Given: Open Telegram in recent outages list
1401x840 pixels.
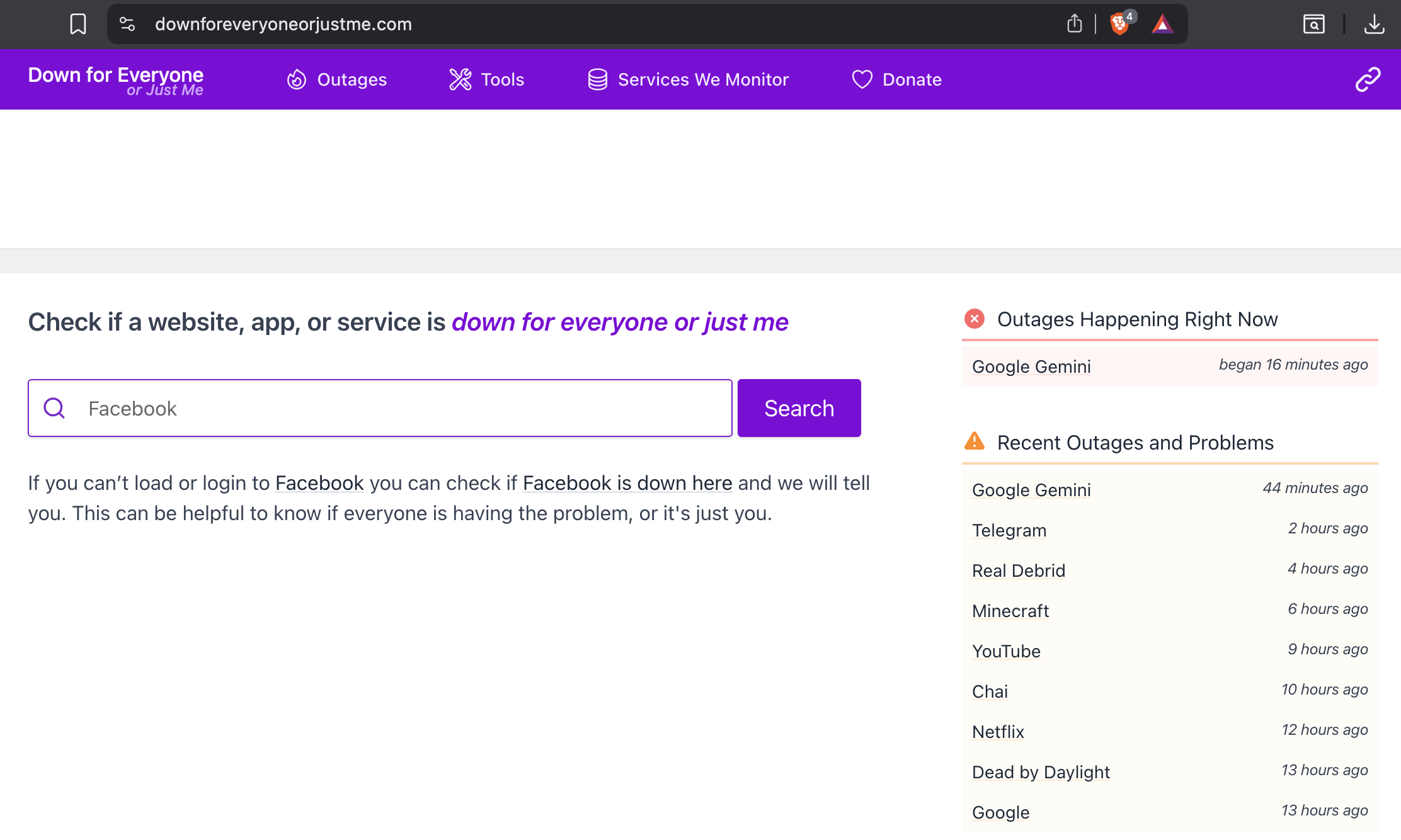Looking at the screenshot, I should click(1009, 530).
